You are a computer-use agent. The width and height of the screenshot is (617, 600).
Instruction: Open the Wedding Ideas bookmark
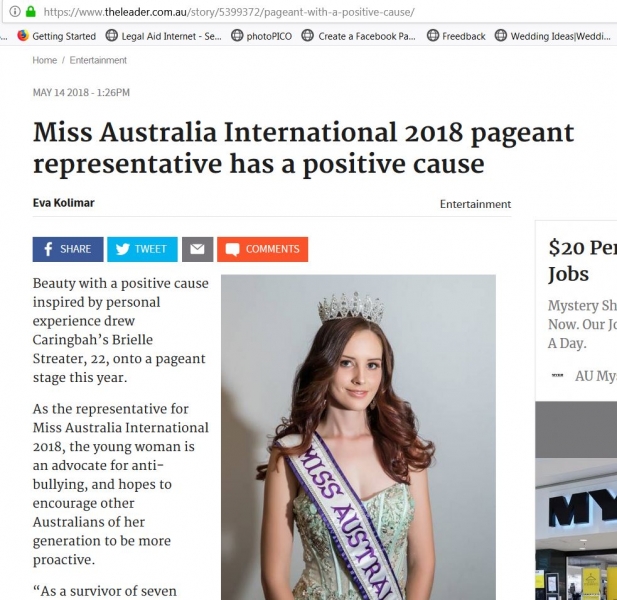tap(553, 36)
